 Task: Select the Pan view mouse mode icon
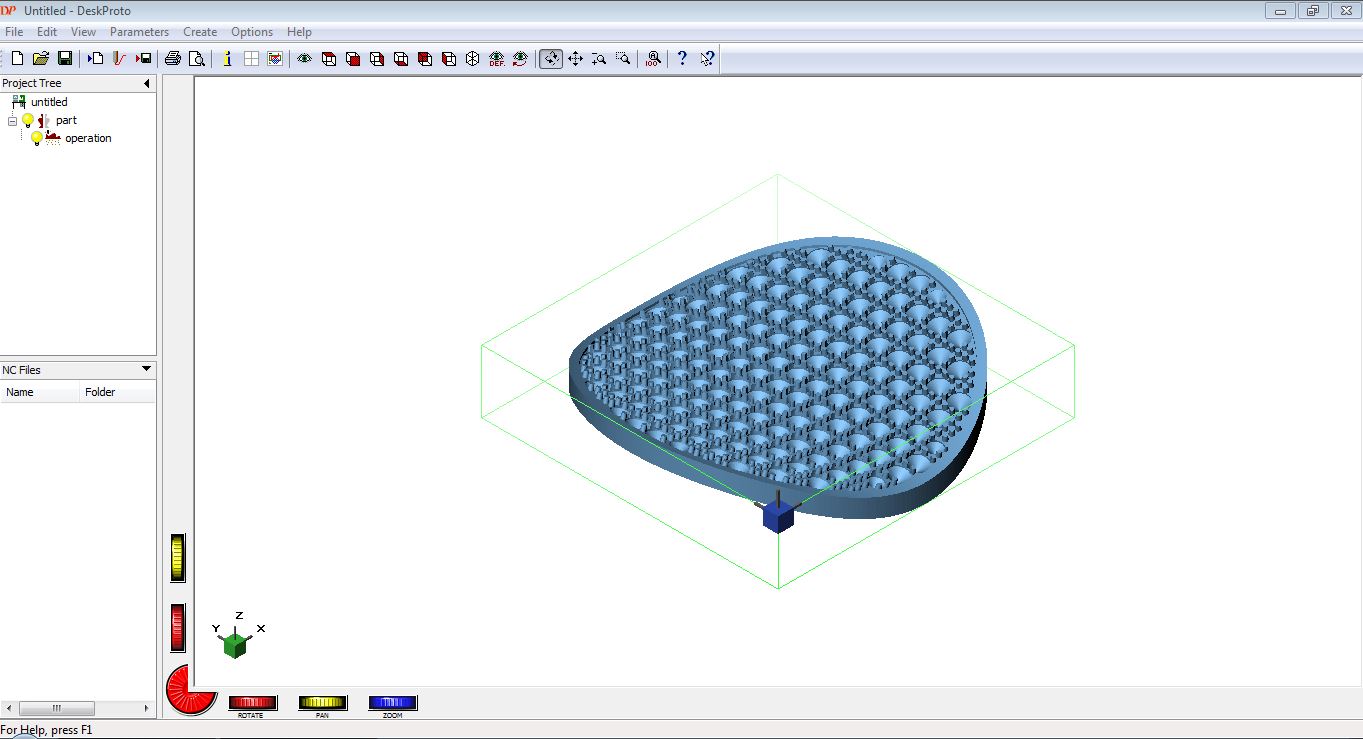click(x=575, y=59)
